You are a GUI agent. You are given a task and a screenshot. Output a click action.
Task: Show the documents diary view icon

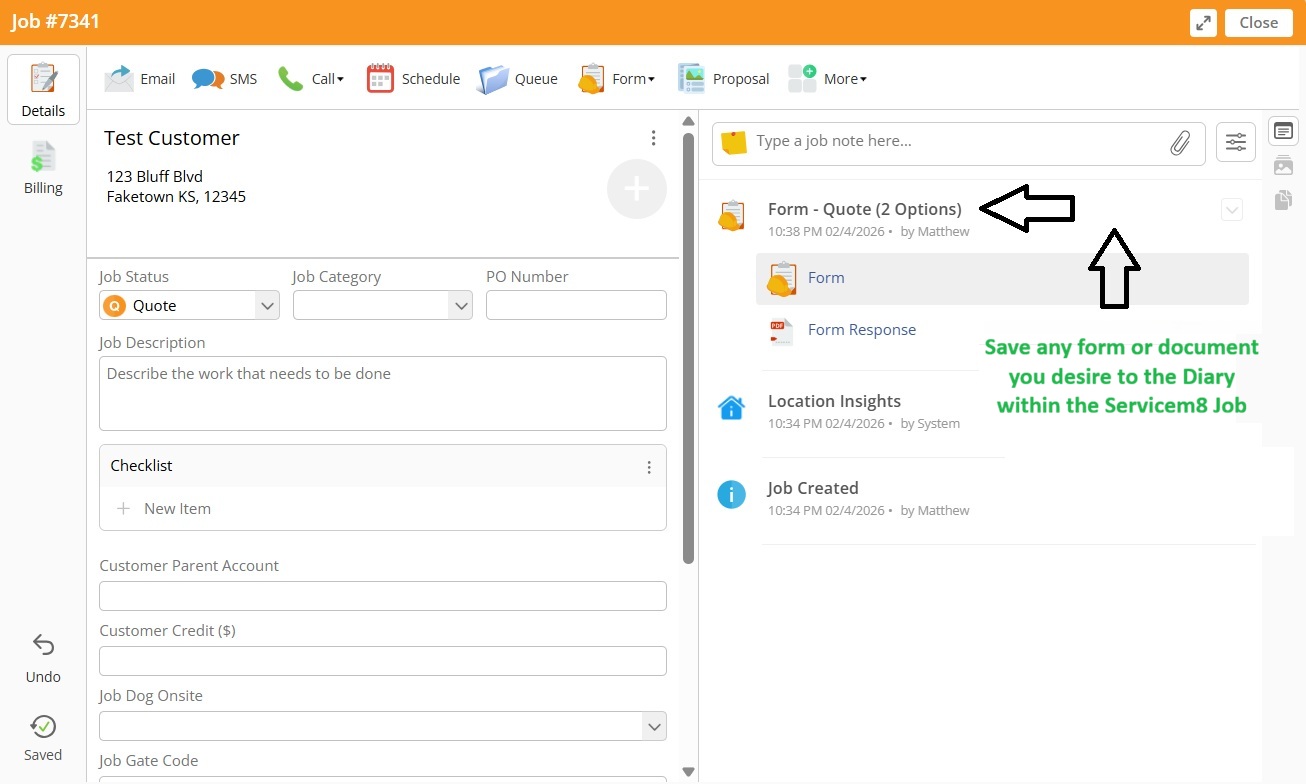pyautogui.click(x=1283, y=201)
